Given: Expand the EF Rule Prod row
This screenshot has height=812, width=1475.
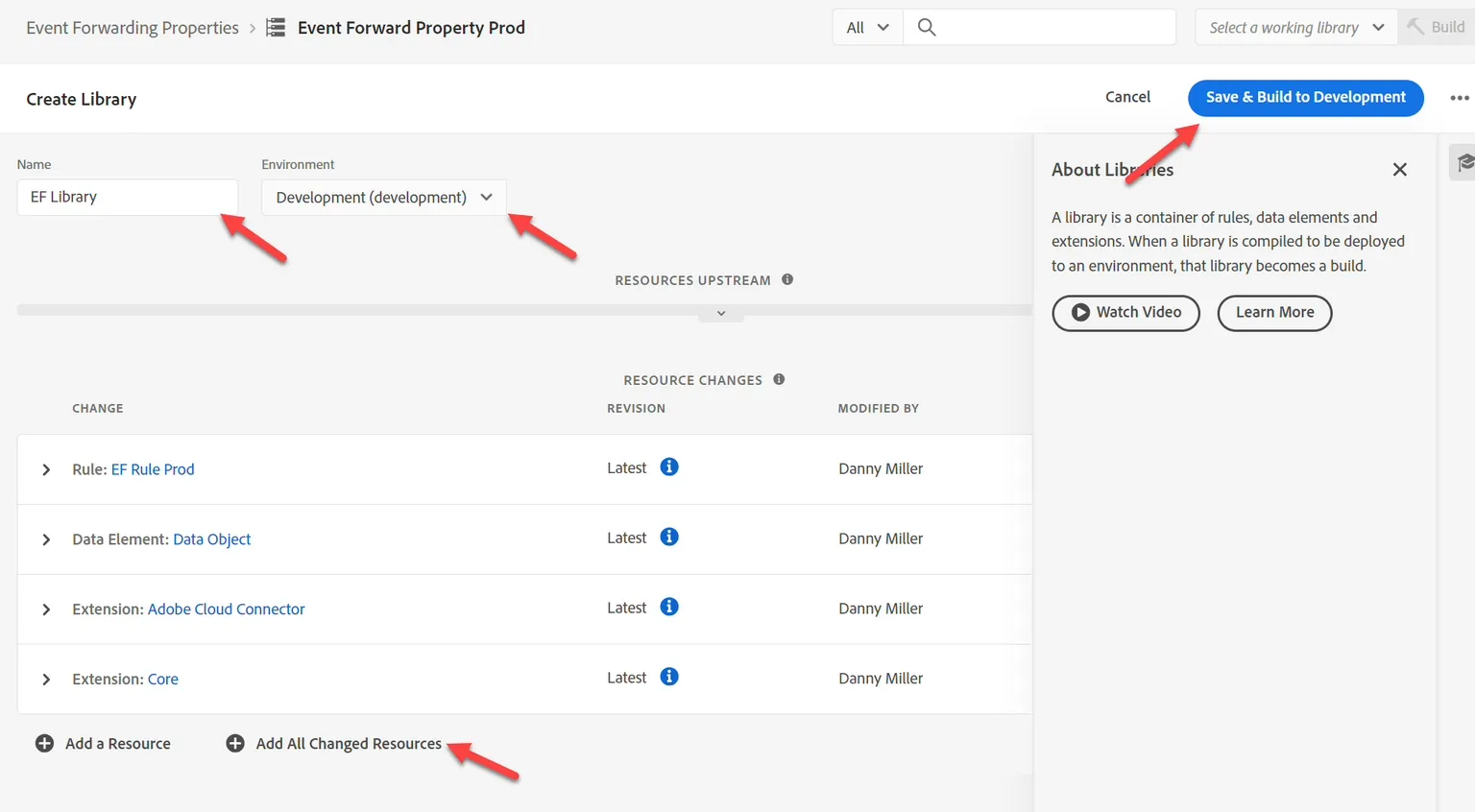Looking at the screenshot, I should [x=46, y=469].
